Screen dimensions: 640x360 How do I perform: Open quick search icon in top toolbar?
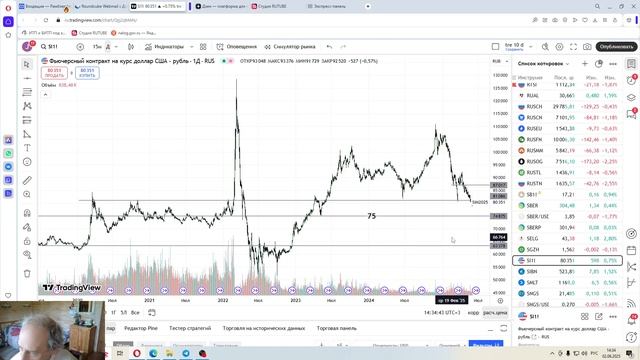tap(545, 47)
